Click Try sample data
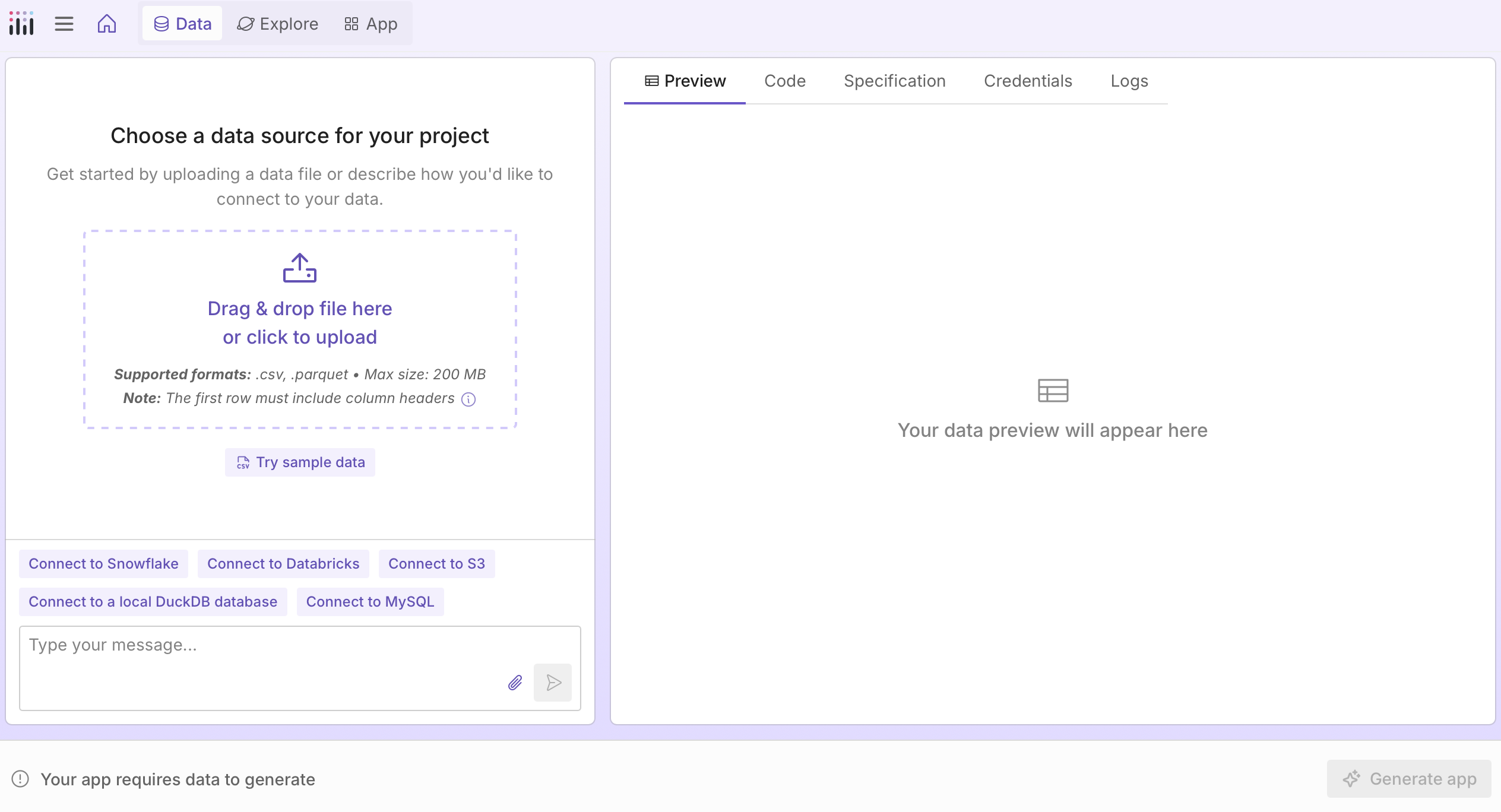1501x812 pixels. coord(300,462)
